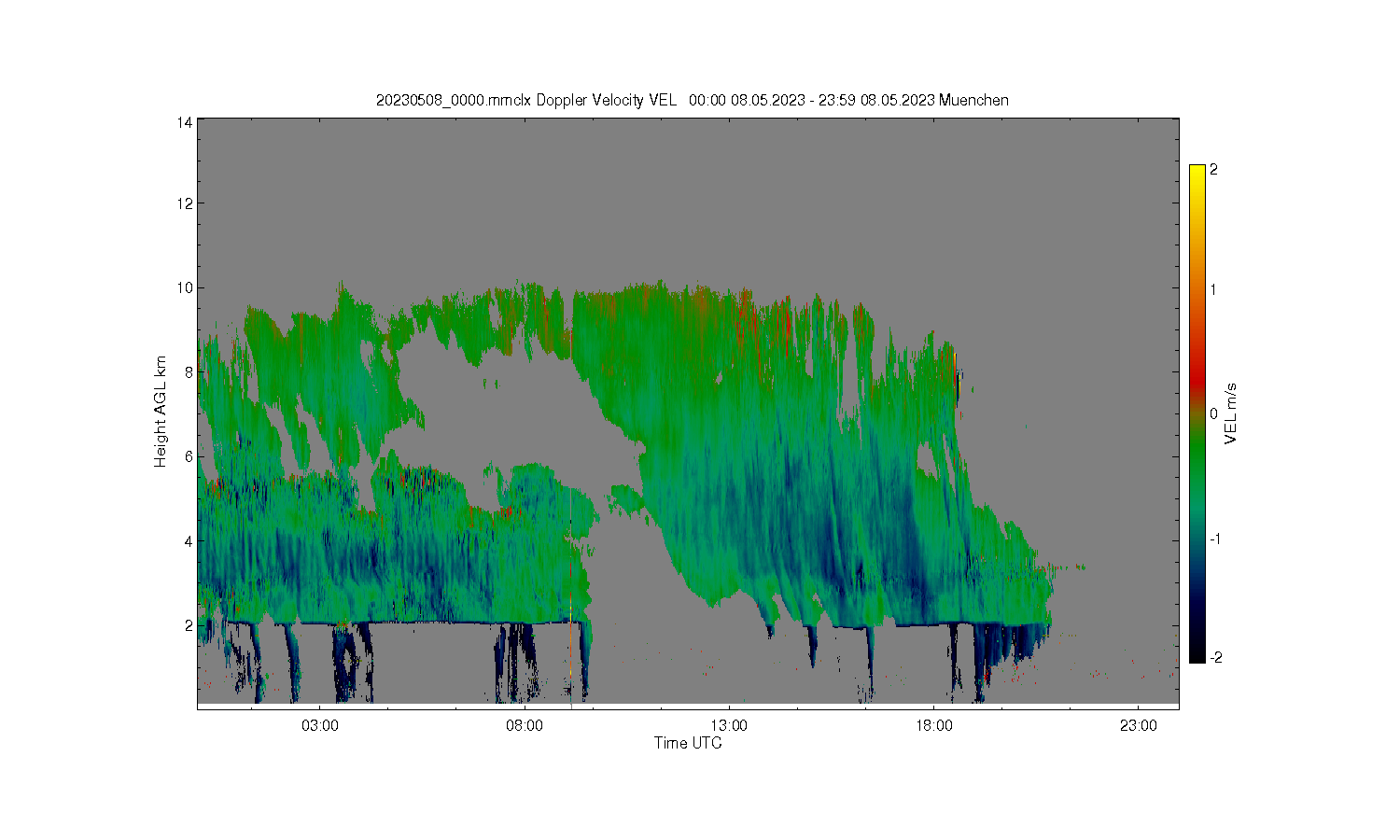1400x840 pixels.
Task: Click the 'Height AGL km' y-axis label
Action: (x=161, y=412)
